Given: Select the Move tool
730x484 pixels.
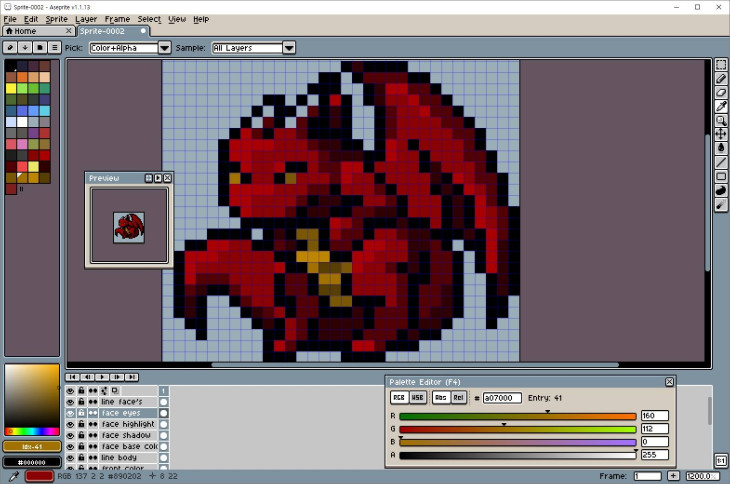Looking at the screenshot, I should (721, 134).
